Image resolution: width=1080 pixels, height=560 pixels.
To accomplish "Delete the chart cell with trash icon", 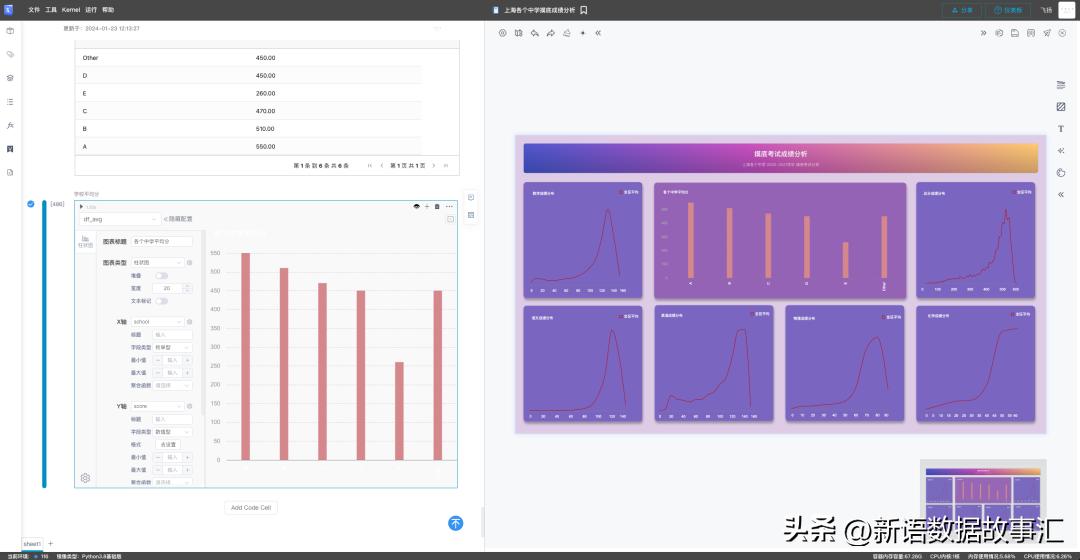I will 437,206.
